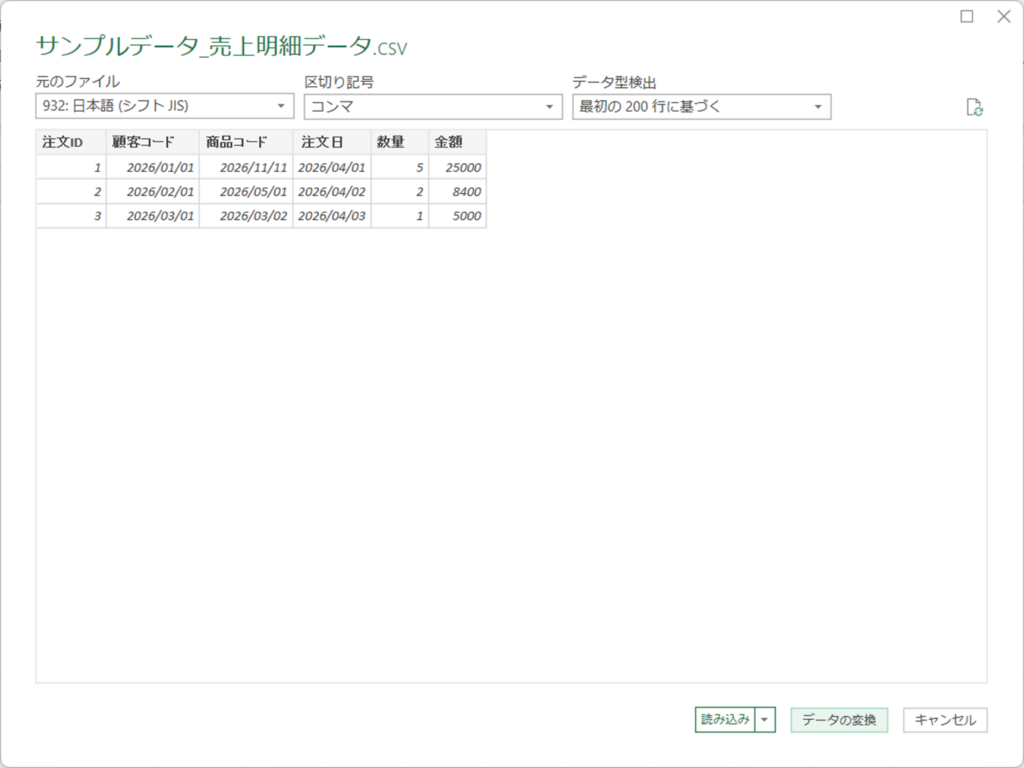This screenshot has width=1024, height=768.
Task: Cancel with the キャンセル button
Action: click(945, 719)
